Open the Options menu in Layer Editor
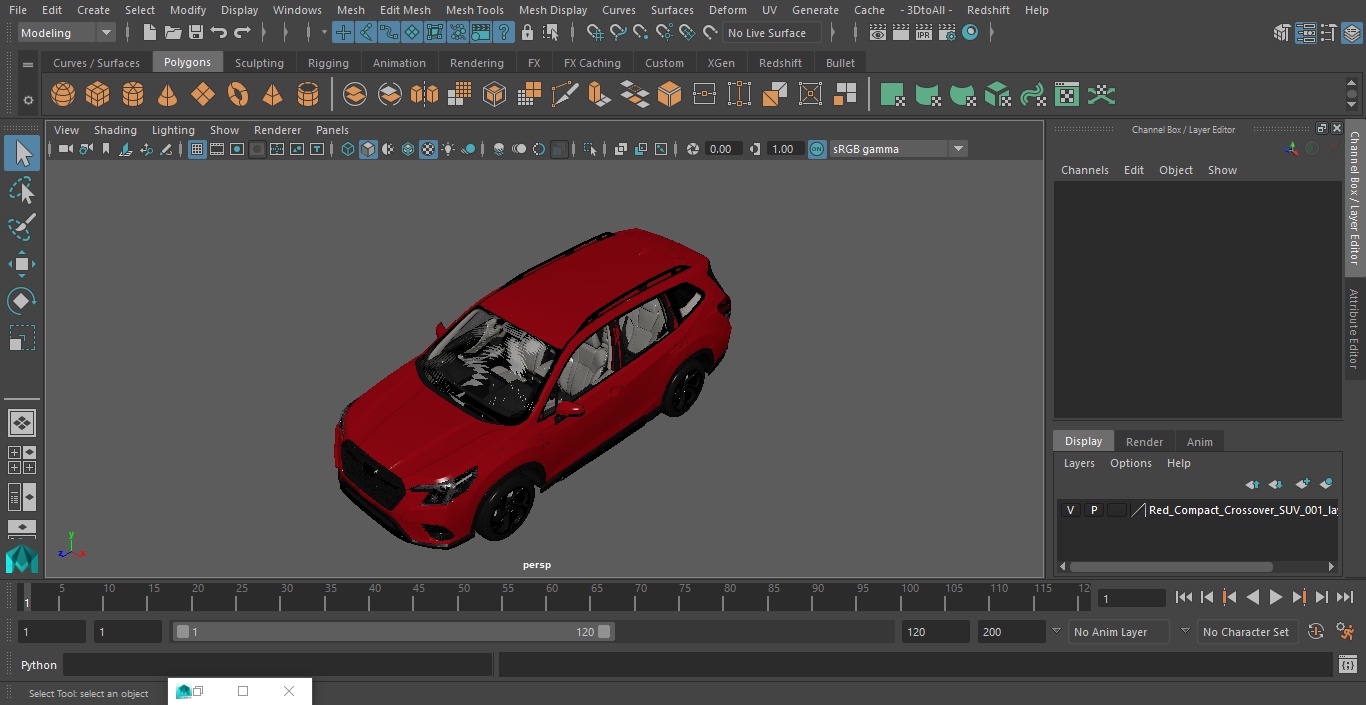The image size is (1366, 705). click(1131, 463)
